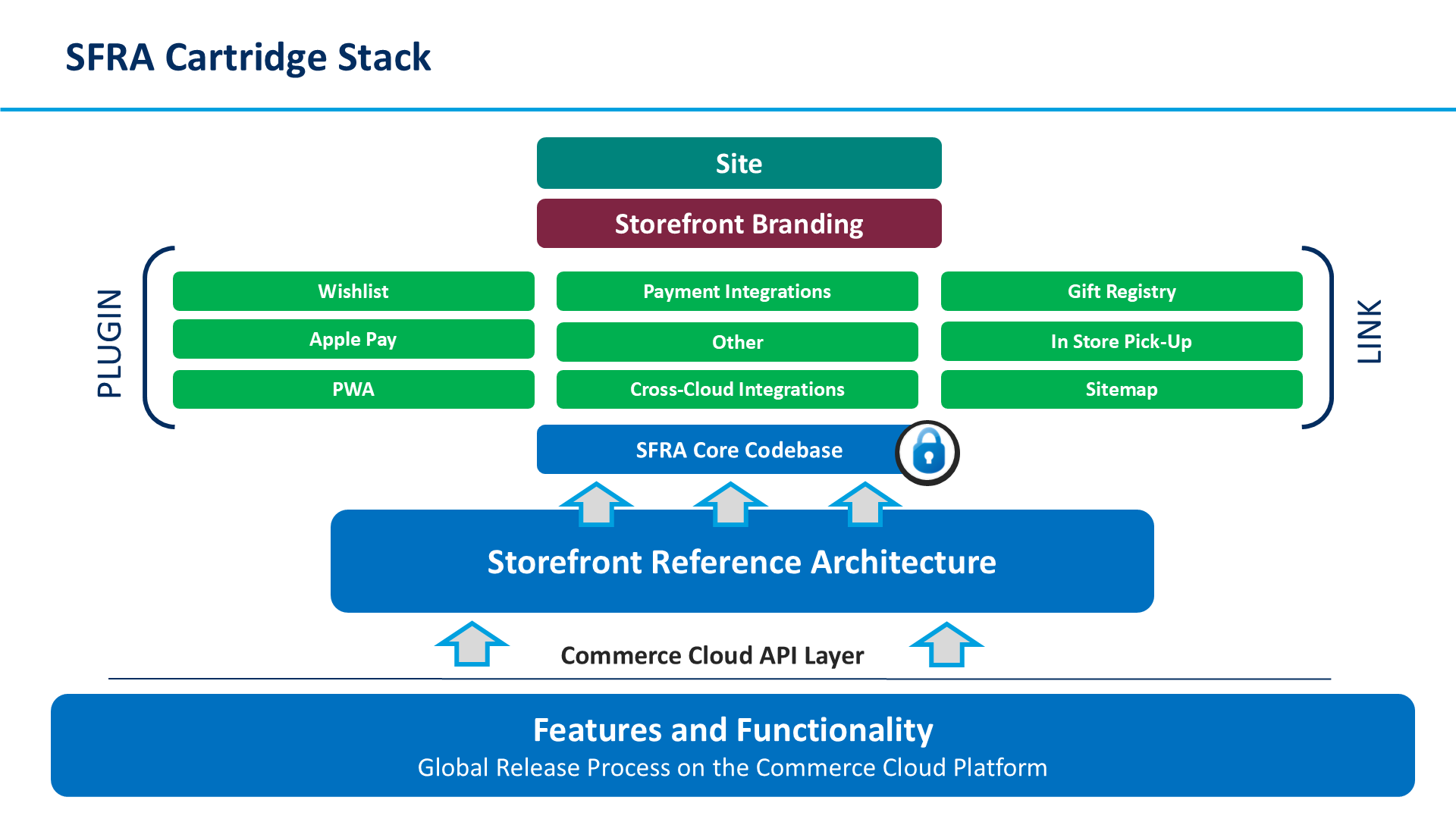The width and height of the screenshot is (1456, 819).
Task: Click the In Store Pick-Up box
Action: tap(1122, 341)
